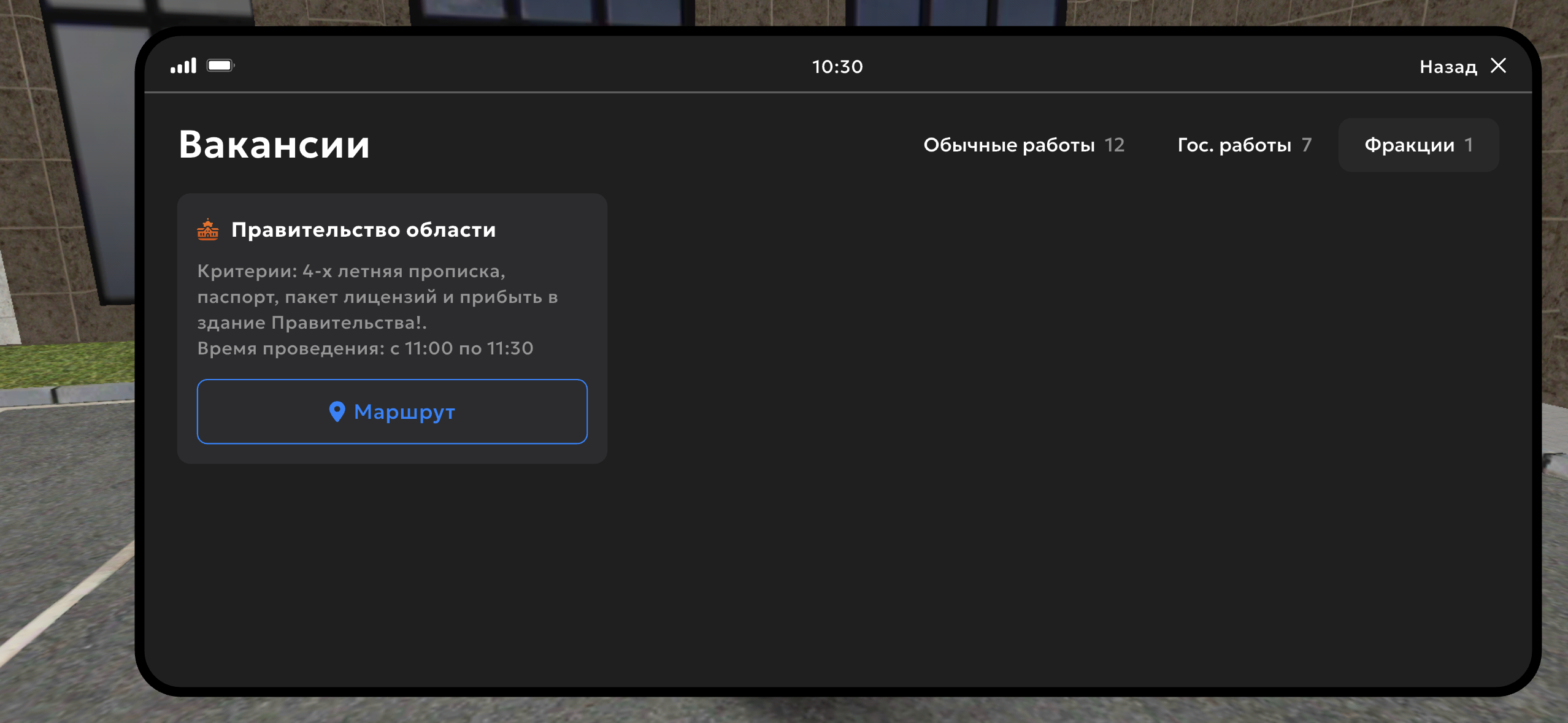Click the divider line under the status bar
The image size is (1568, 723).
point(837,93)
